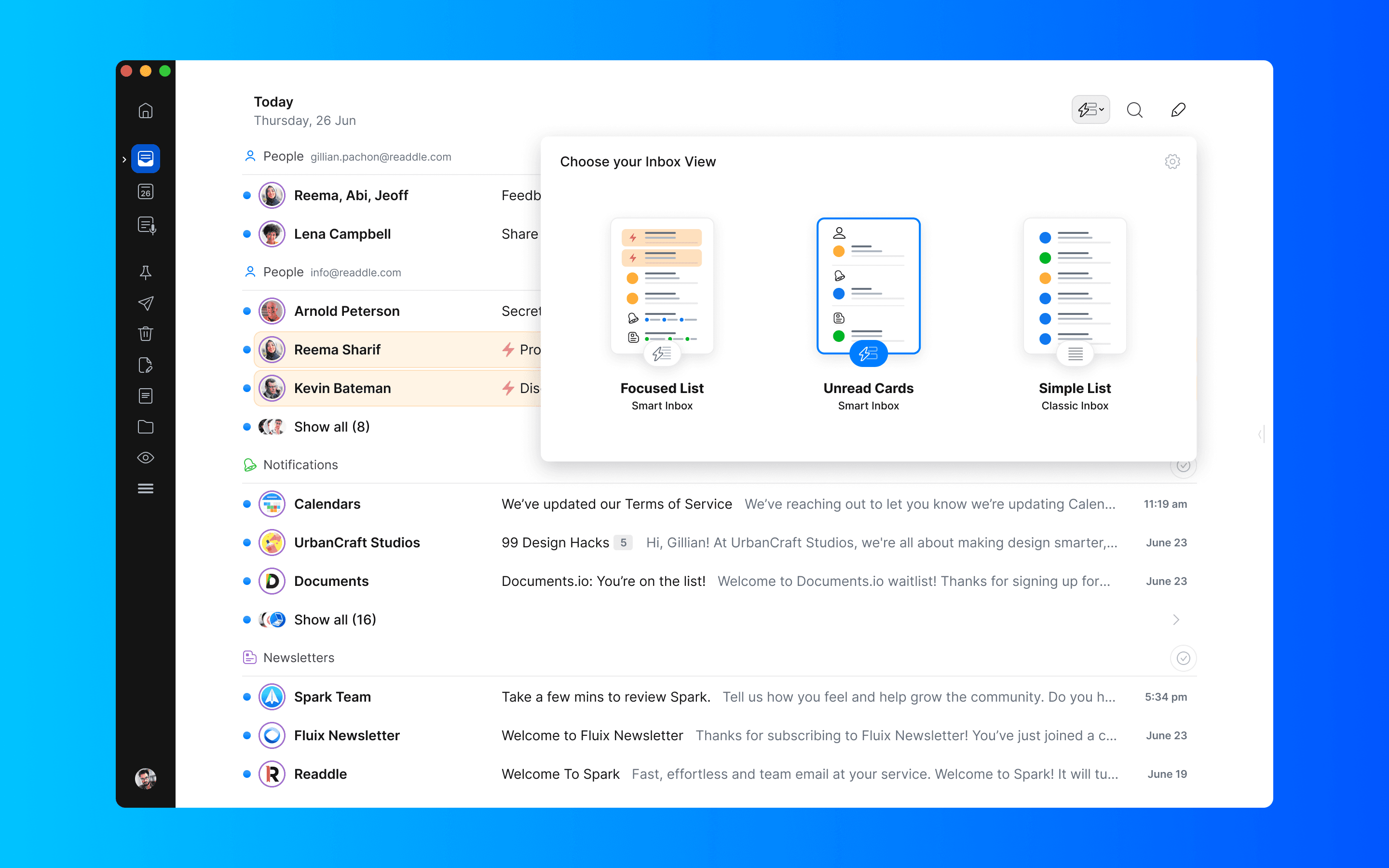This screenshot has width=1389, height=868.
Task: Open the meeting notes microphone icon
Action: (146, 226)
